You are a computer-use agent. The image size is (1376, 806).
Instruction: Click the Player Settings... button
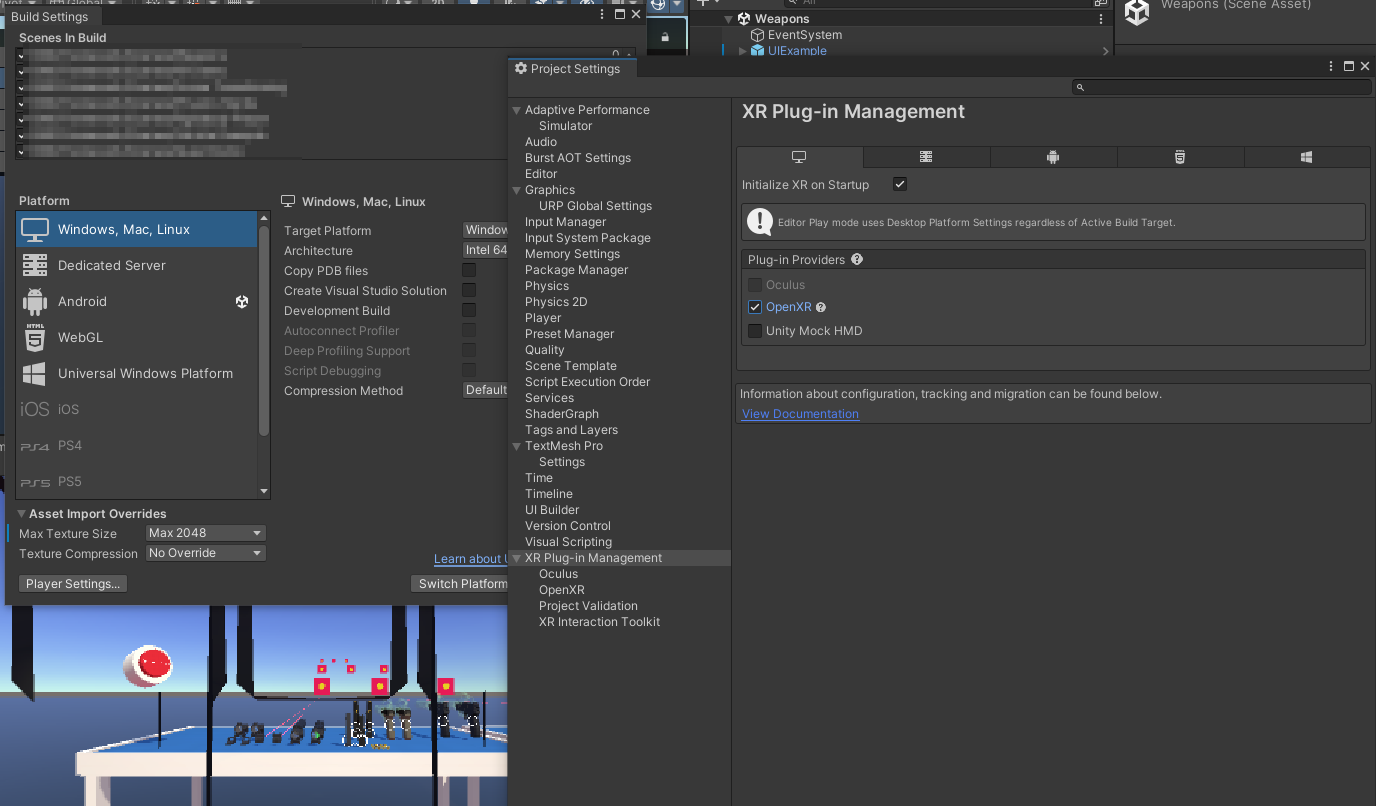(x=73, y=584)
